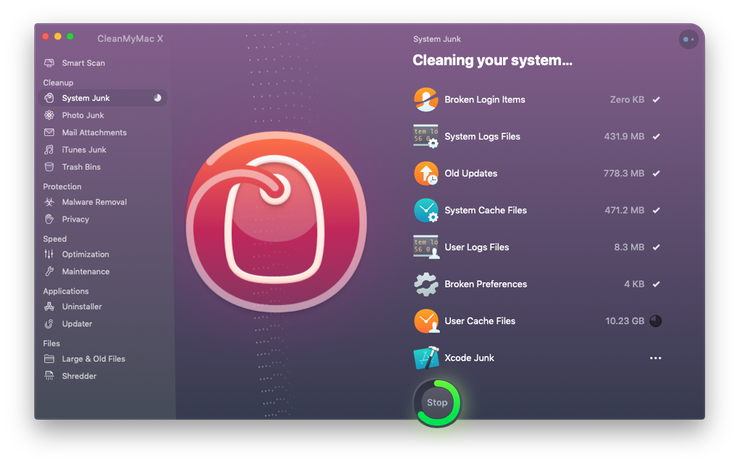Click the Xcode Junk pending dots indicator
This screenshot has height=465, width=740.
coord(656,358)
